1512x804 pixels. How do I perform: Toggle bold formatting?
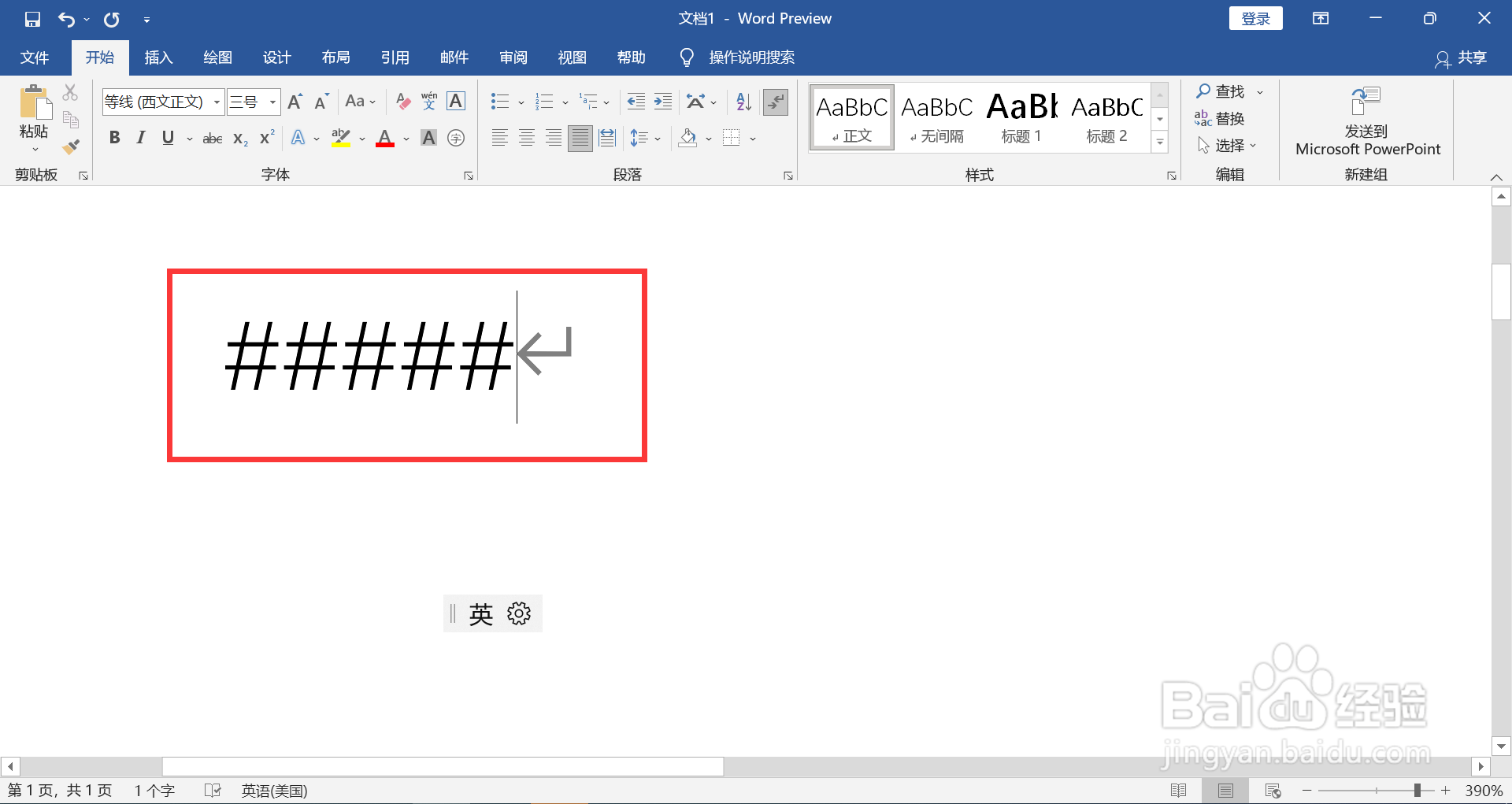[115, 139]
